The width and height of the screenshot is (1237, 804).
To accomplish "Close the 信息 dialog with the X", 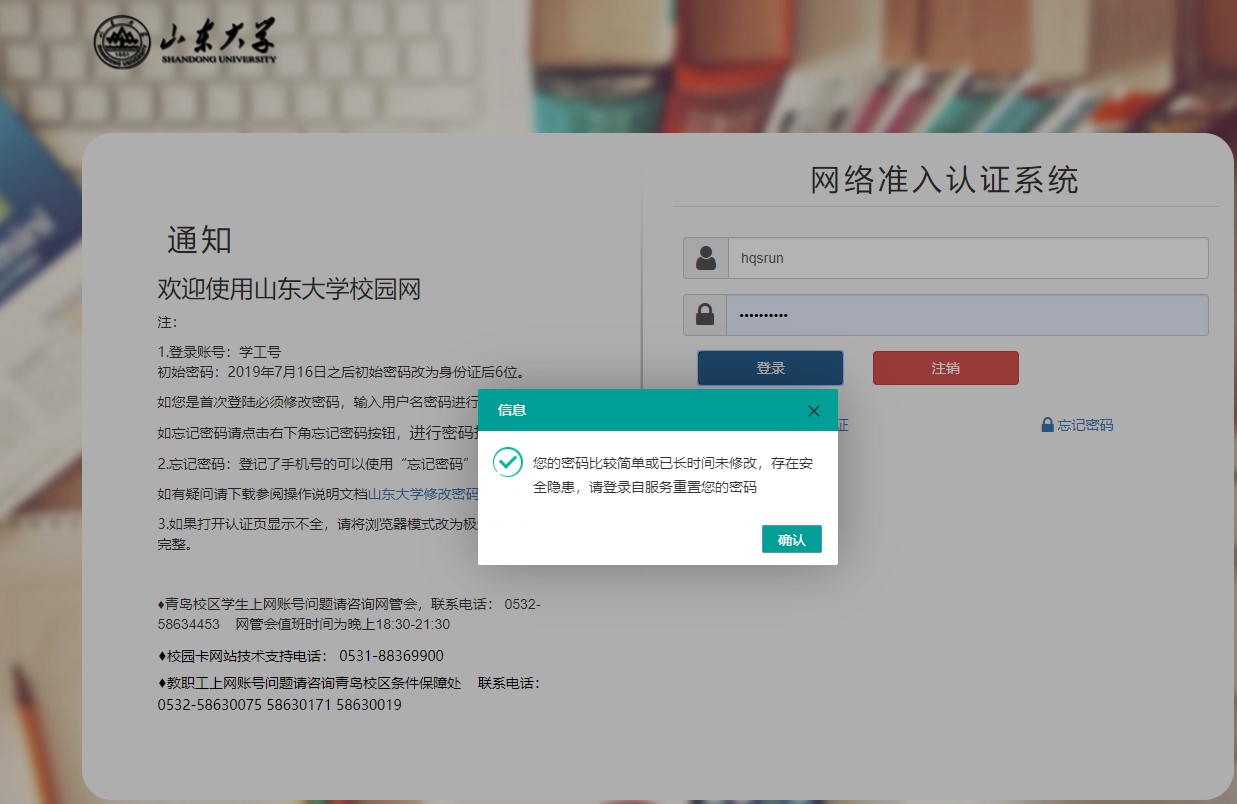I will tap(813, 411).
